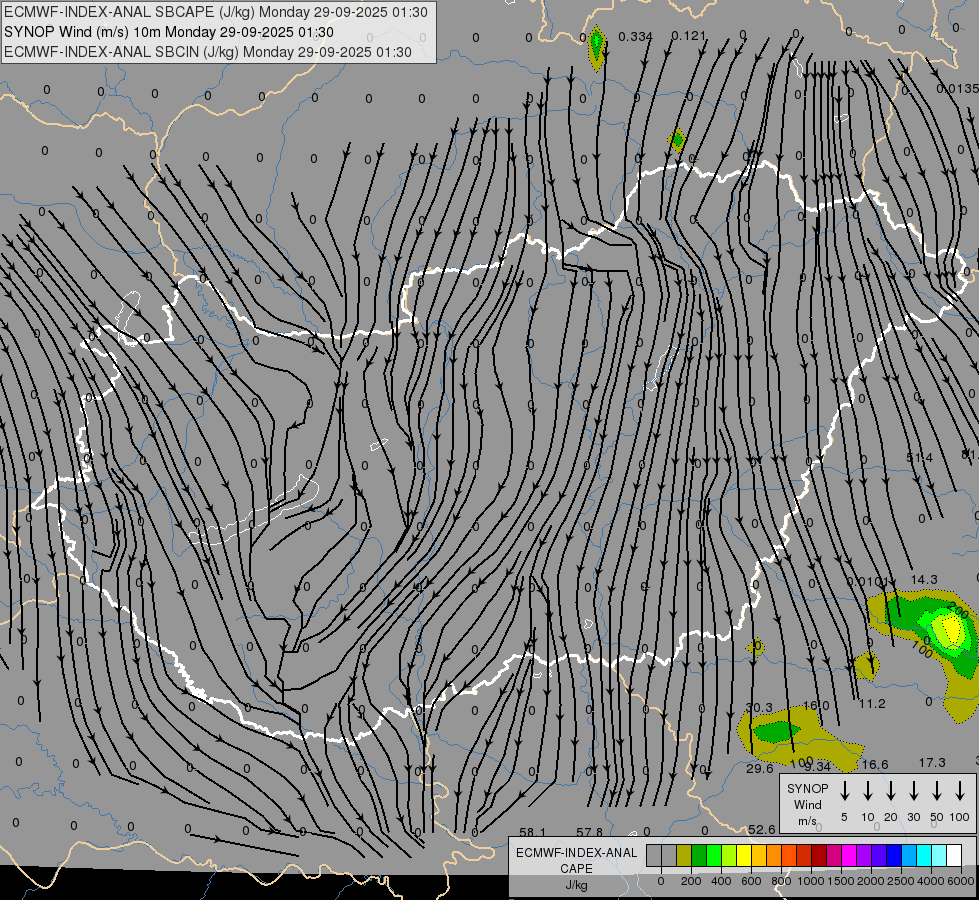Click the SYNOP Wind 10m title line
Image resolution: width=979 pixels, height=900 pixels.
169,32
